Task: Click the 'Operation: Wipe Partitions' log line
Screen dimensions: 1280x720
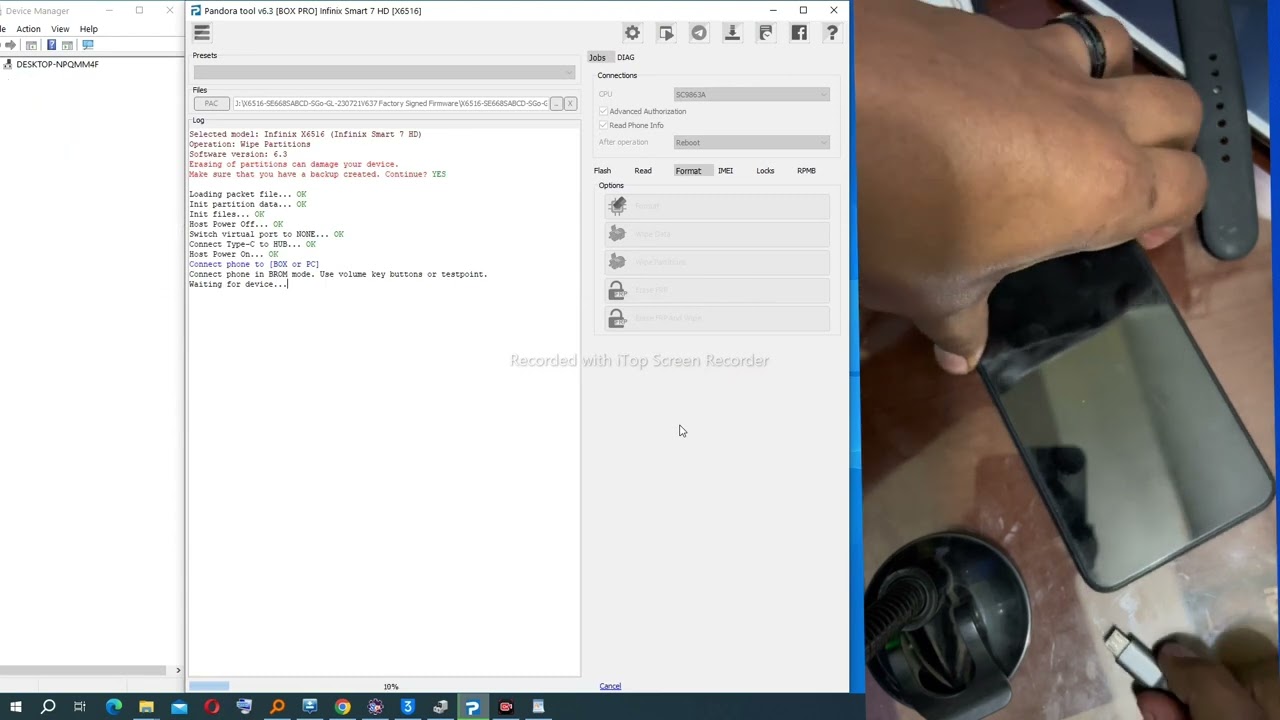Action: [250, 144]
